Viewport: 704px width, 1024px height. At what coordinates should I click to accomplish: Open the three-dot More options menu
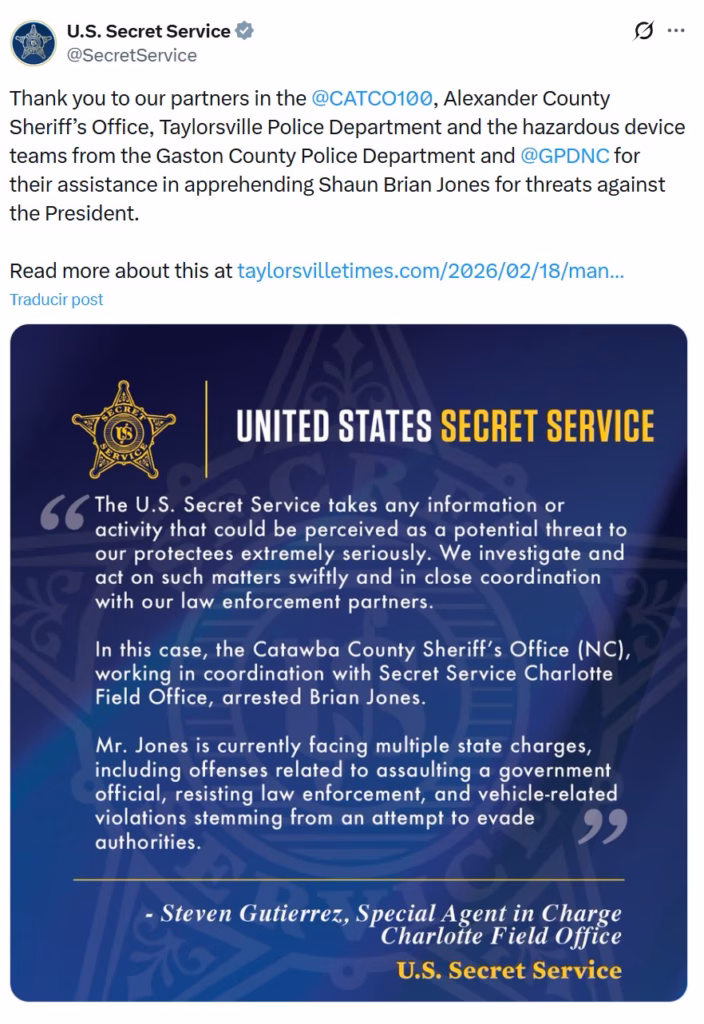(x=676, y=31)
